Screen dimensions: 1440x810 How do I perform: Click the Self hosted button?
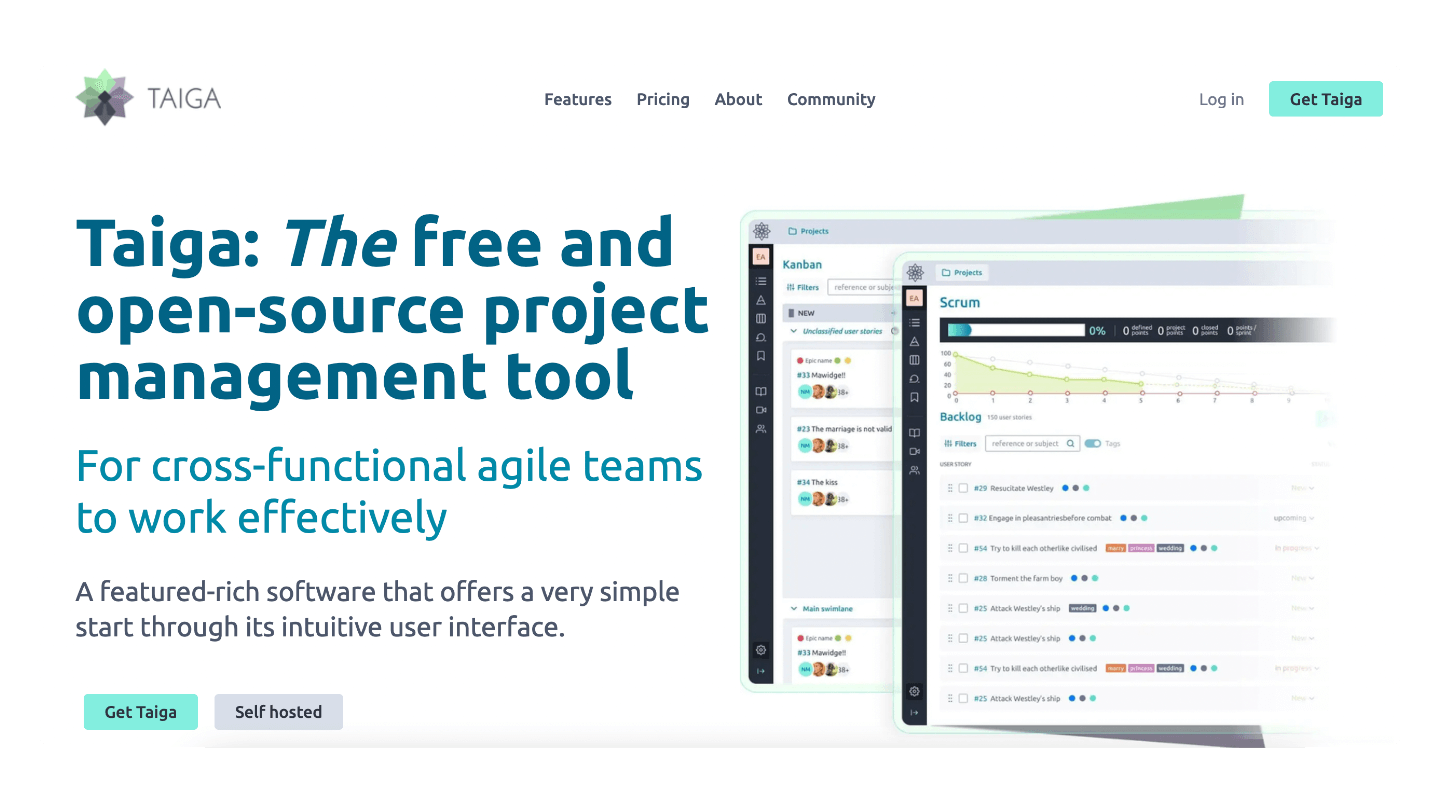click(x=279, y=712)
